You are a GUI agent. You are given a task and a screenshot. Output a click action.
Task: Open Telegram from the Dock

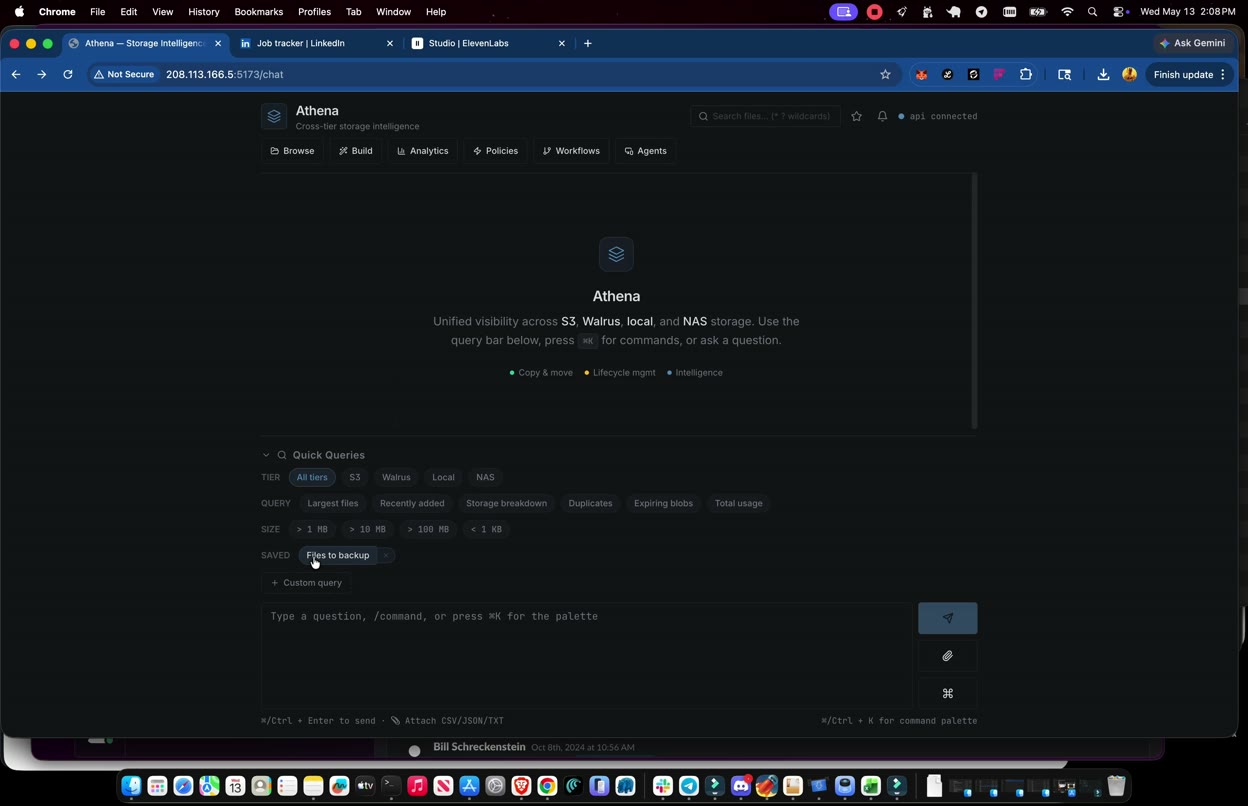click(688, 786)
